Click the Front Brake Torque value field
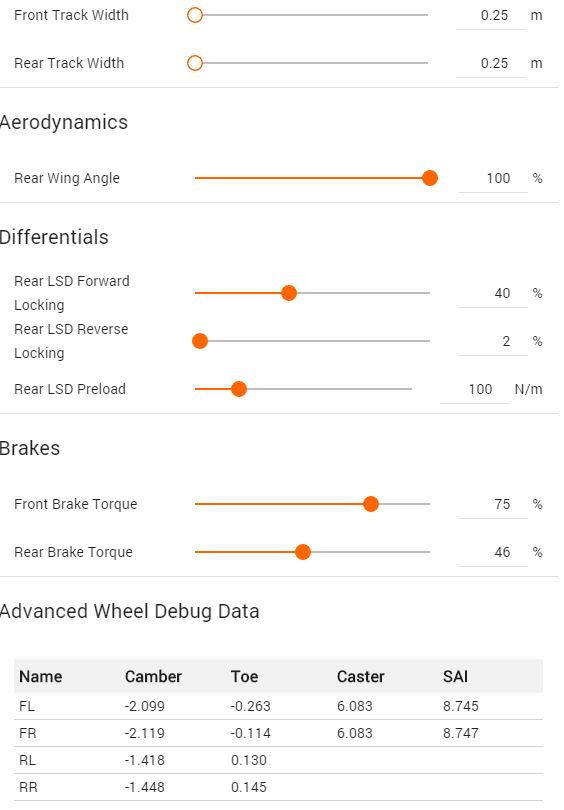This screenshot has height=810, width=564. tap(493, 504)
